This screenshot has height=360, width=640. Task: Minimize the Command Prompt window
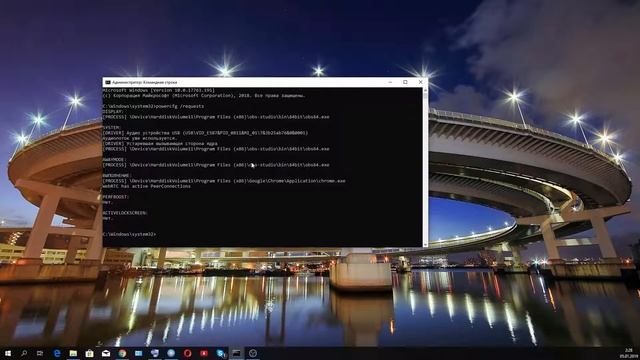click(x=390, y=82)
